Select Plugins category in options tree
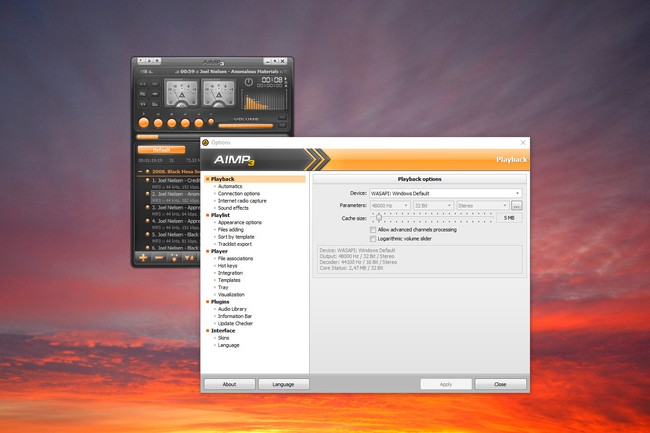Viewport: 650px width, 433px height. click(220, 302)
